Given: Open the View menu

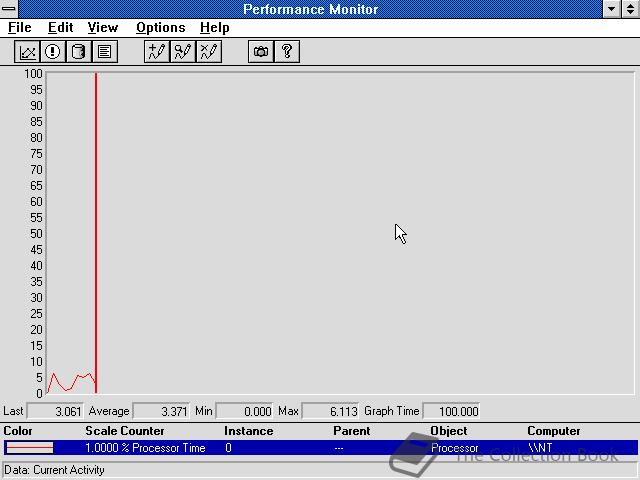Looking at the screenshot, I should 102,28.
